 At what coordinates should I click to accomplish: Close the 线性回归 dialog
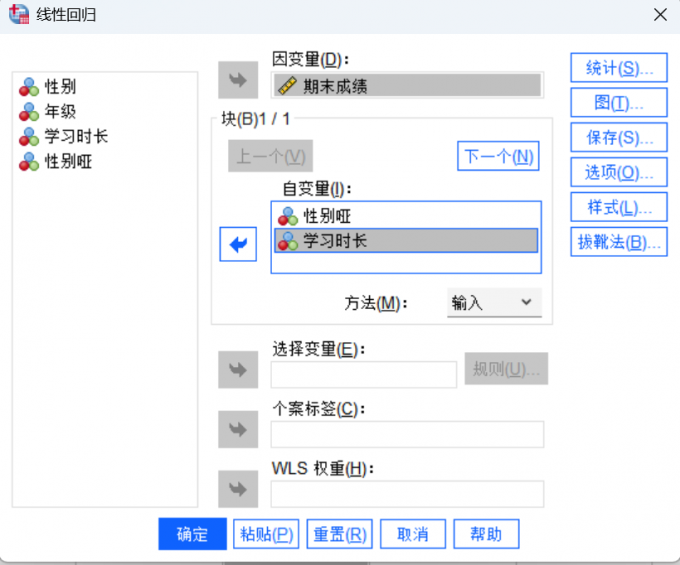point(660,15)
